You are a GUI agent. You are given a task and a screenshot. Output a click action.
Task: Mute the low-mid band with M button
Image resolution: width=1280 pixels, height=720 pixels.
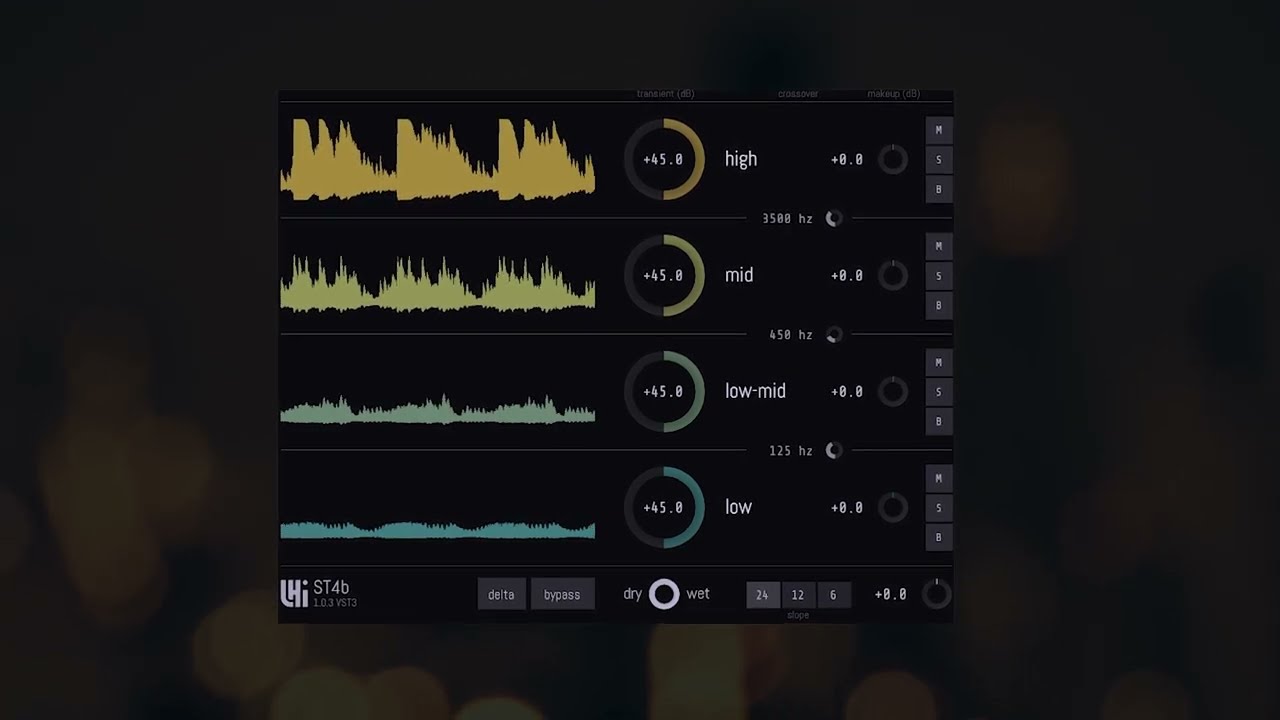(939, 362)
